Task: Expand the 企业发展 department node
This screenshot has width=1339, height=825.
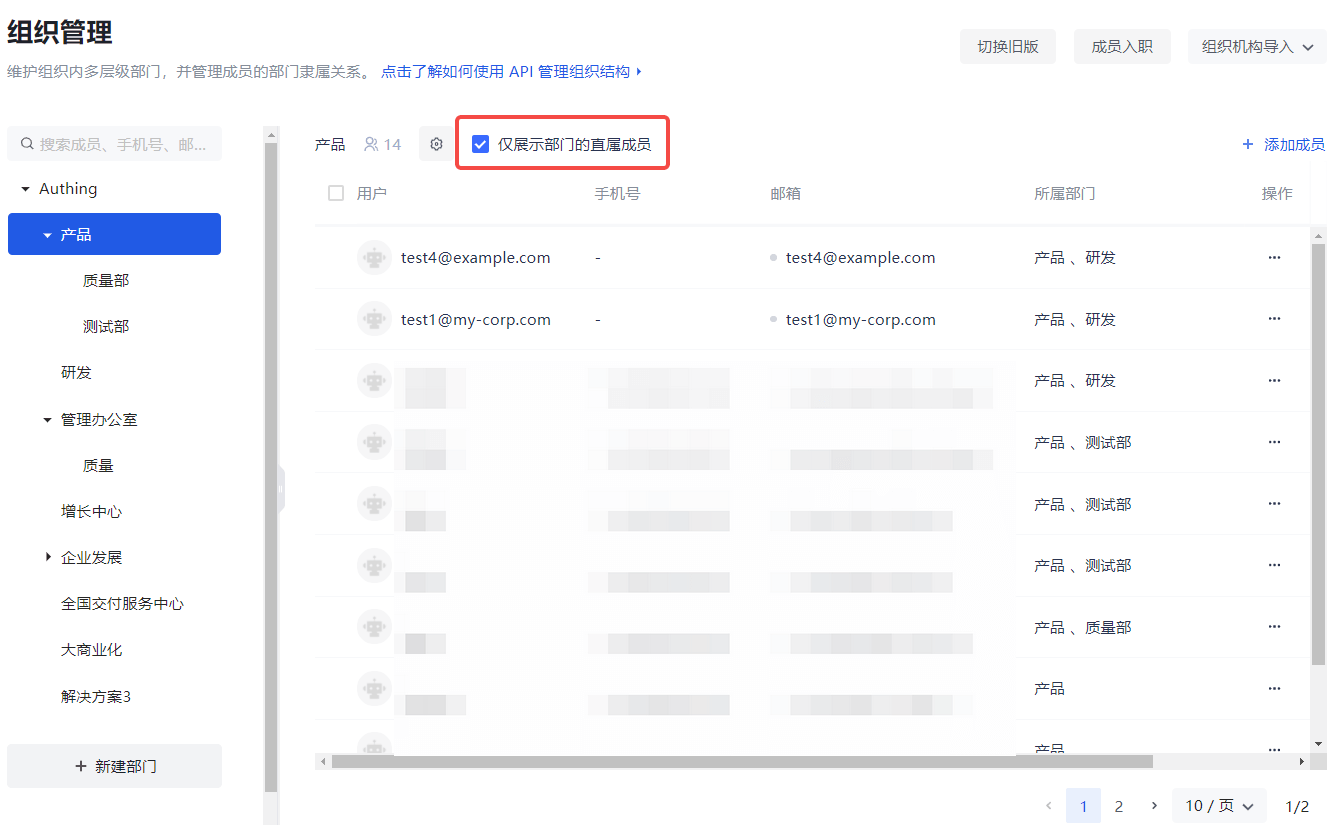Action: [x=47, y=557]
